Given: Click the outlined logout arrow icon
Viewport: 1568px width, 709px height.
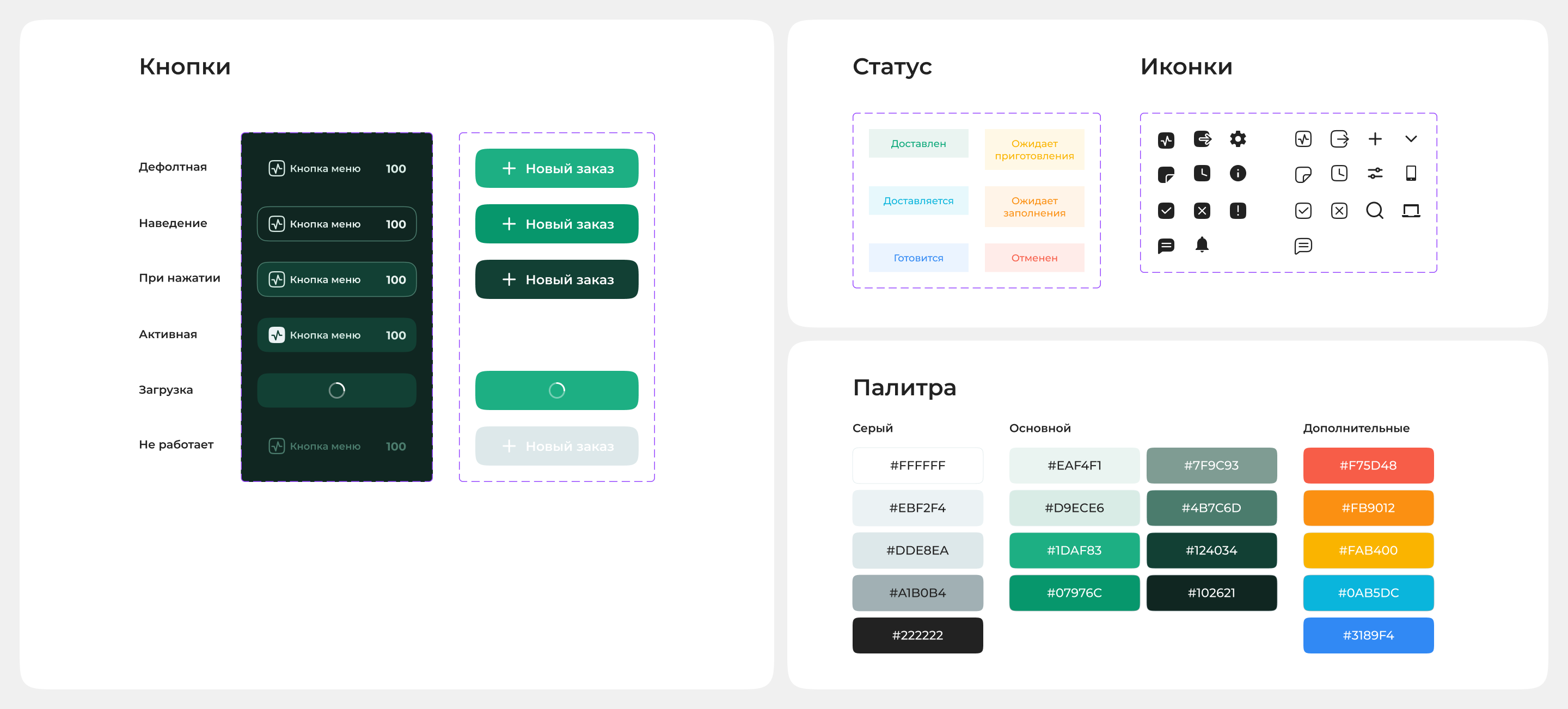Looking at the screenshot, I should point(1339,139).
